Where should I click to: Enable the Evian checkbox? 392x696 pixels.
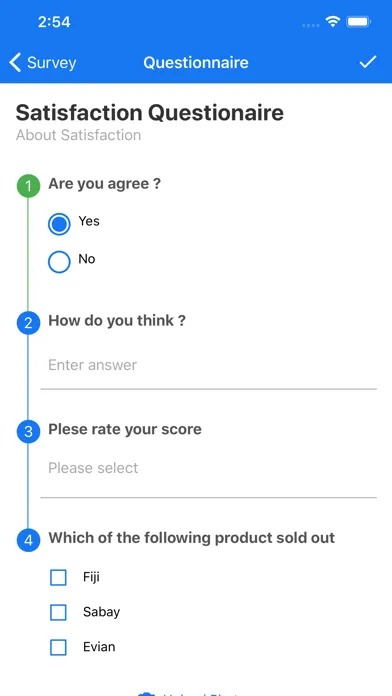click(x=58, y=647)
